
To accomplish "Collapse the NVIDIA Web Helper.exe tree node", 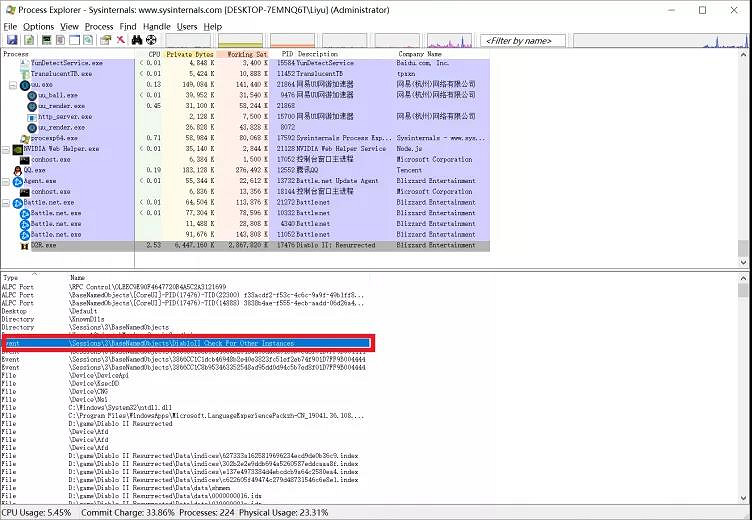I will click(x=6, y=149).
